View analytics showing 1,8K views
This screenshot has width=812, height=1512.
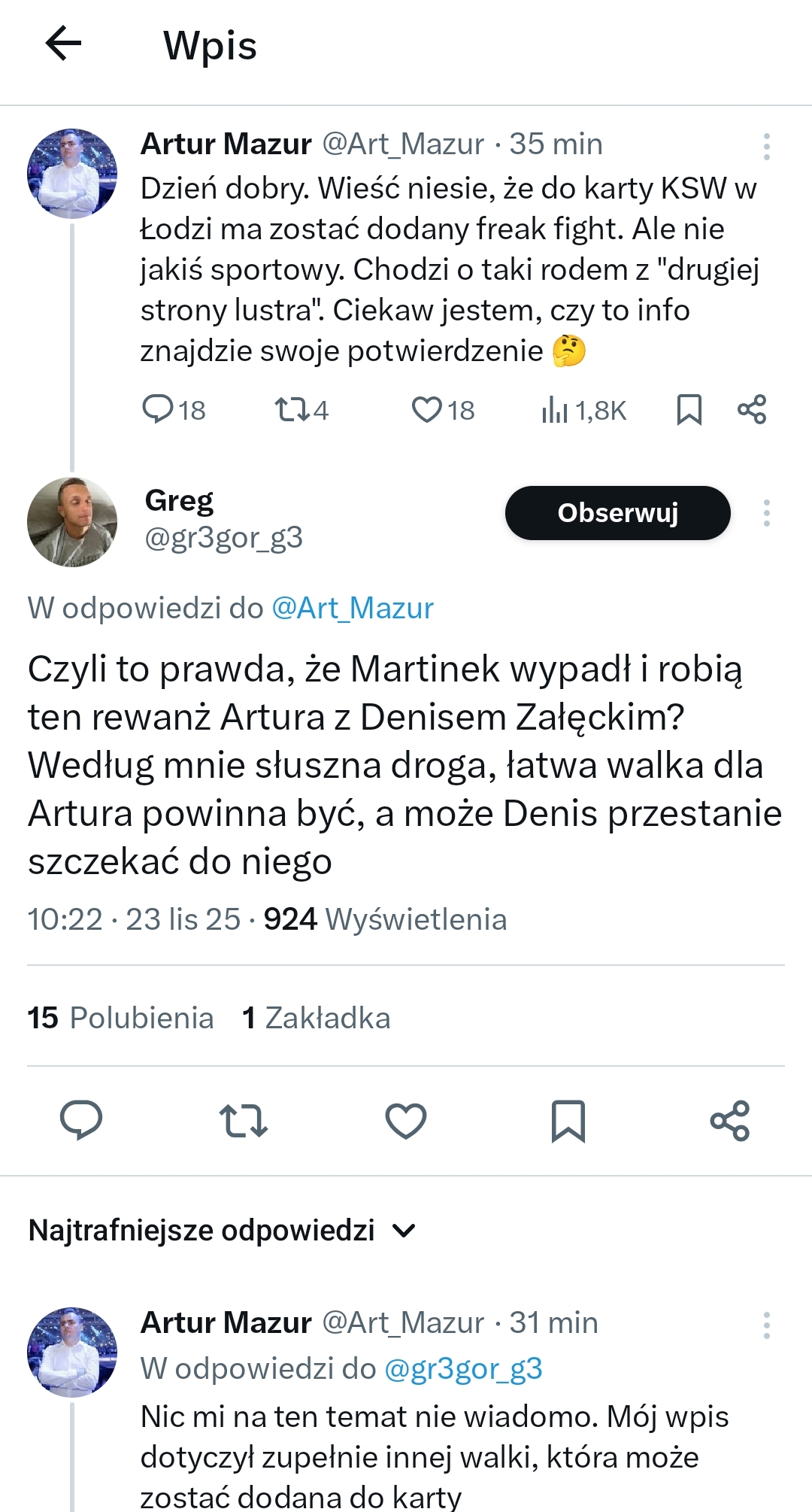(583, 410)
